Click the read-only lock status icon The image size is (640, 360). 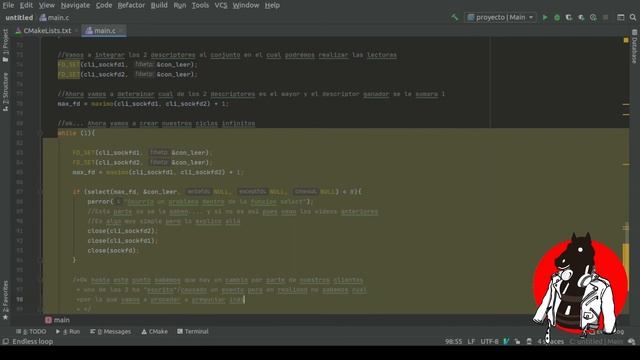(x=517, y=342)
